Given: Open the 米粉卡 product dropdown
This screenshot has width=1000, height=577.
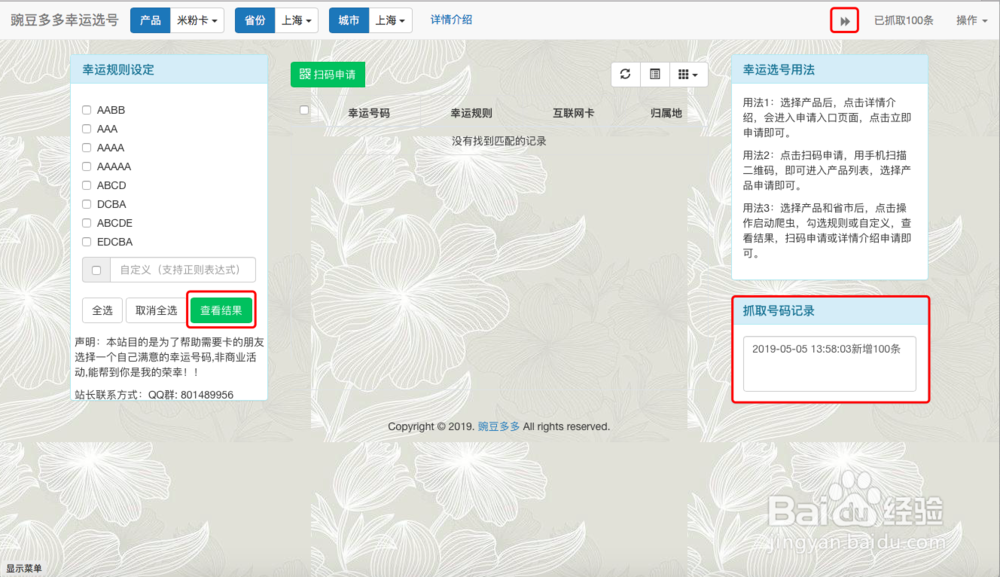Looking at the screenshot, I should tap(197, 19).
